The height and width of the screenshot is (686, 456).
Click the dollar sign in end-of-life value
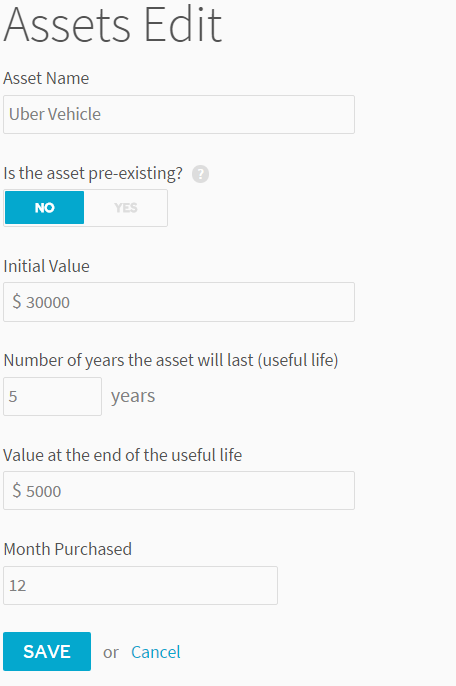(x=17, y=490)
